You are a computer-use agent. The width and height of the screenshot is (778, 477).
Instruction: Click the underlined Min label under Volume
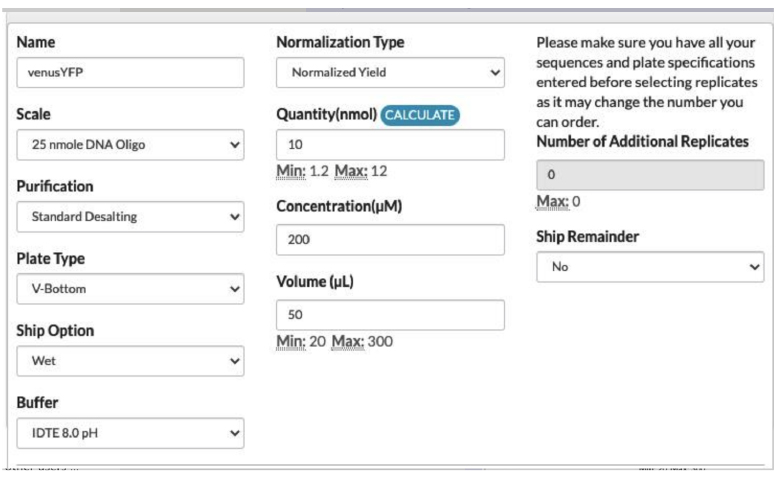(290, 342)
